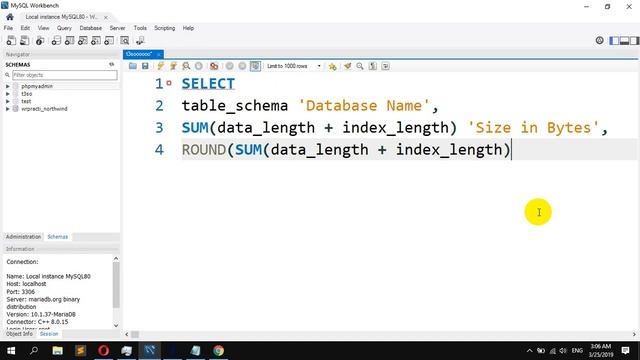Open the View menu
640x360 pixels.
(x=43, y=28)
